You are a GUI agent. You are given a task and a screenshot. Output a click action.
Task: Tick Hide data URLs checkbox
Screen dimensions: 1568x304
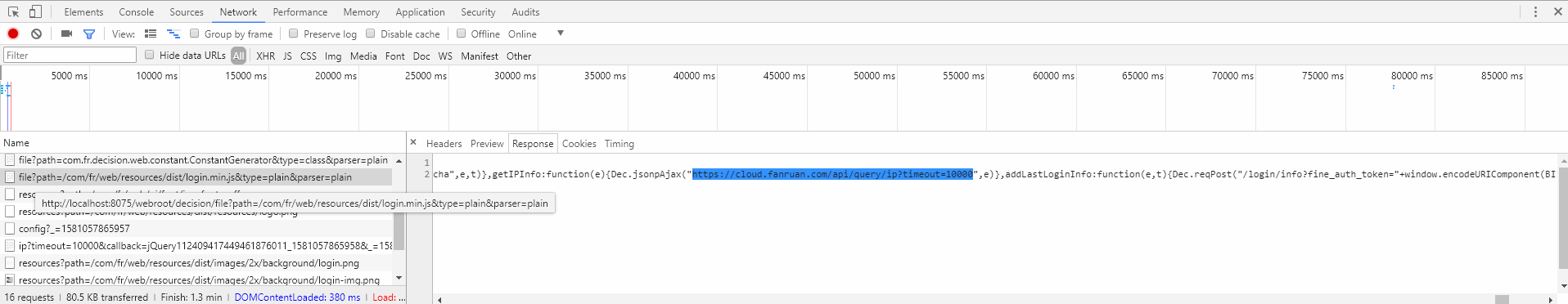pos(149,55)
